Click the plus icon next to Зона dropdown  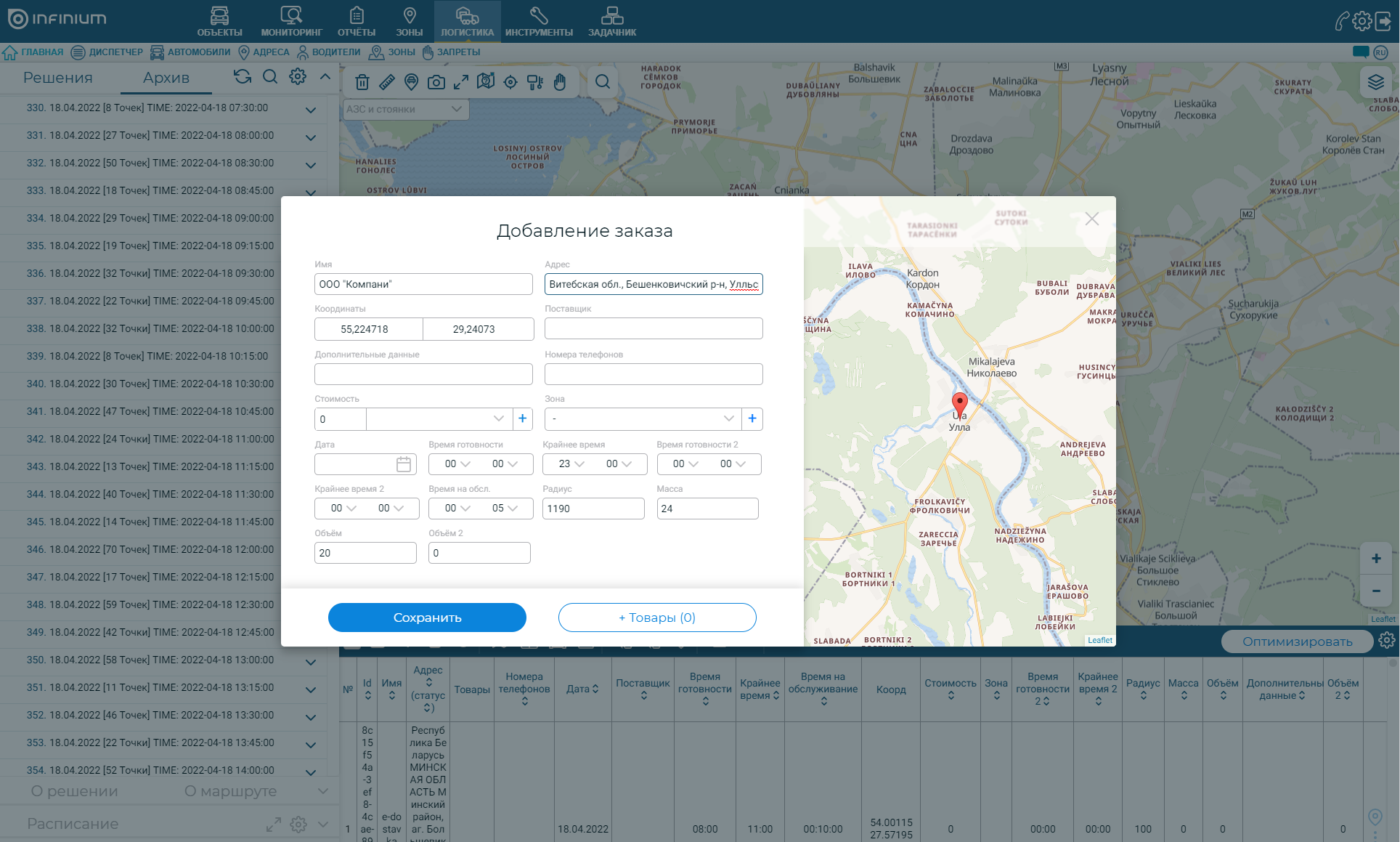(x=752, y=418)
